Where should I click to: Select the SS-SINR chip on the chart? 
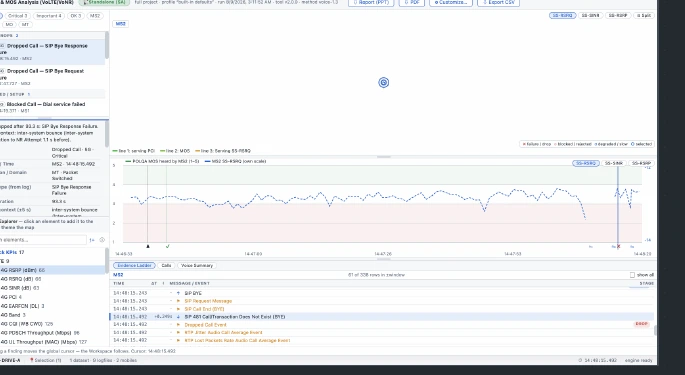(x=614, y=163)
